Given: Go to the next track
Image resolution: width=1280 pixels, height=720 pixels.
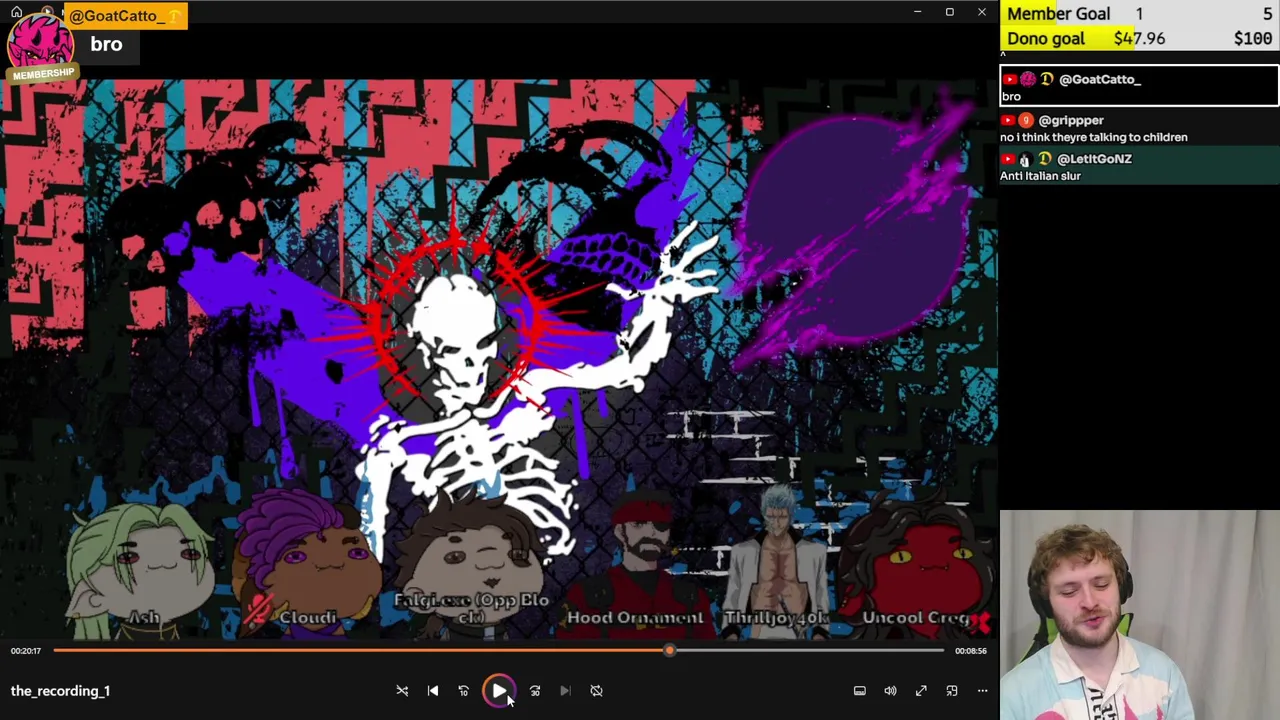Looking at the screenshot, I should point(565,691).
